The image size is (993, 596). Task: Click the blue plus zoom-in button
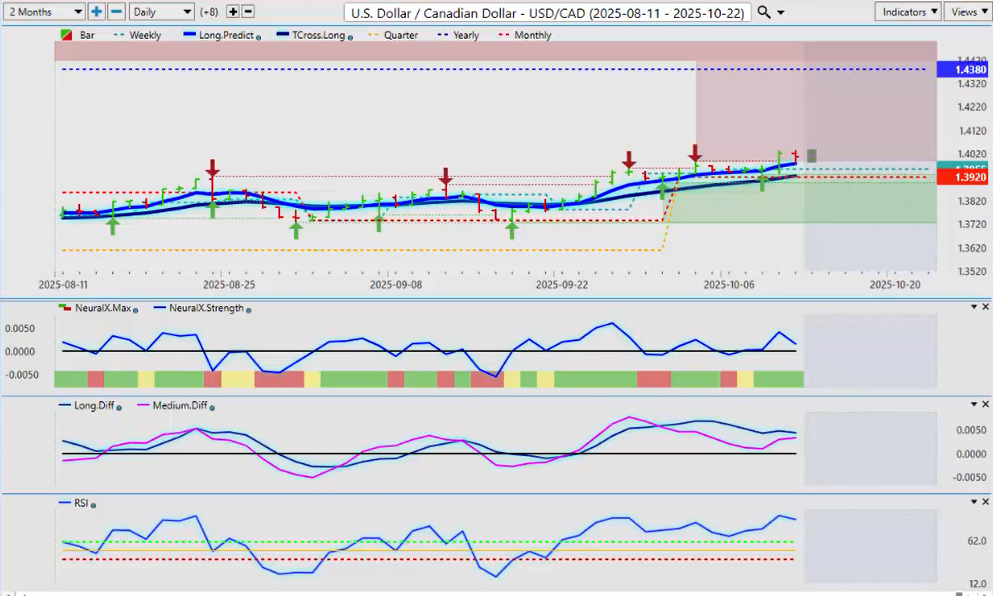pyautogui.click(x=96, y=11)
